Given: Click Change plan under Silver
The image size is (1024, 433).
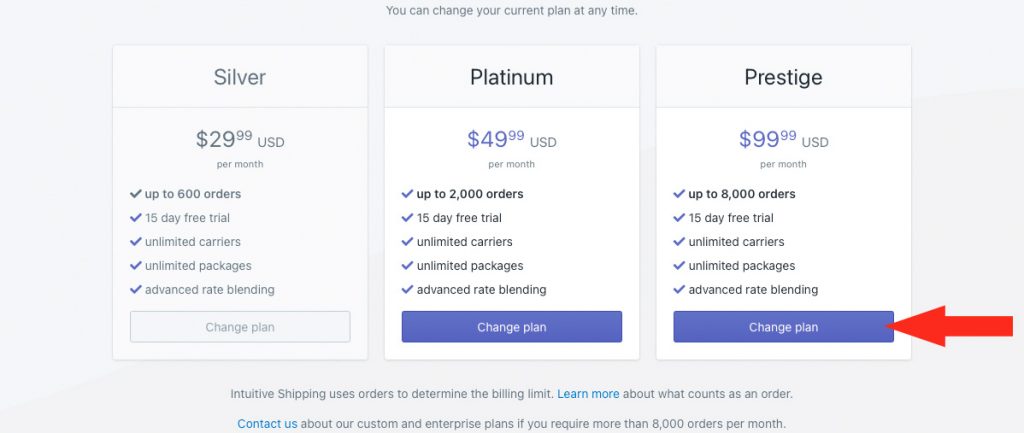Looking at the screenshot, I should (240, 327).
